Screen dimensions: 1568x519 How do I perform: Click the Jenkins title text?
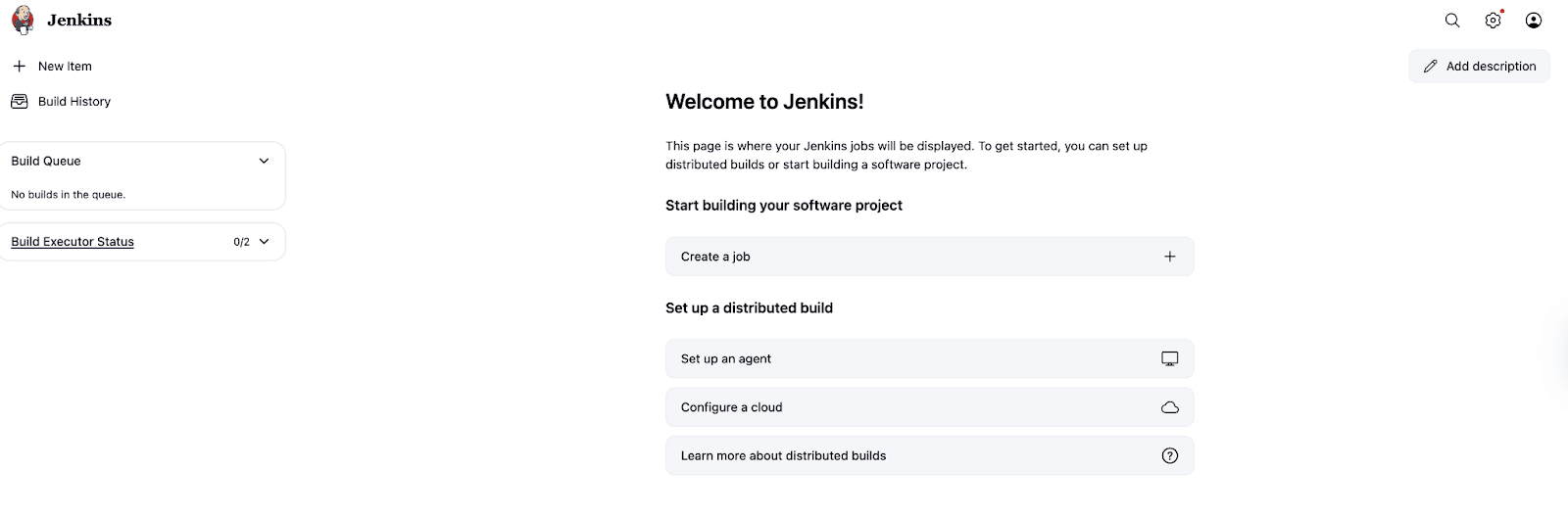(x=79, y=21)
